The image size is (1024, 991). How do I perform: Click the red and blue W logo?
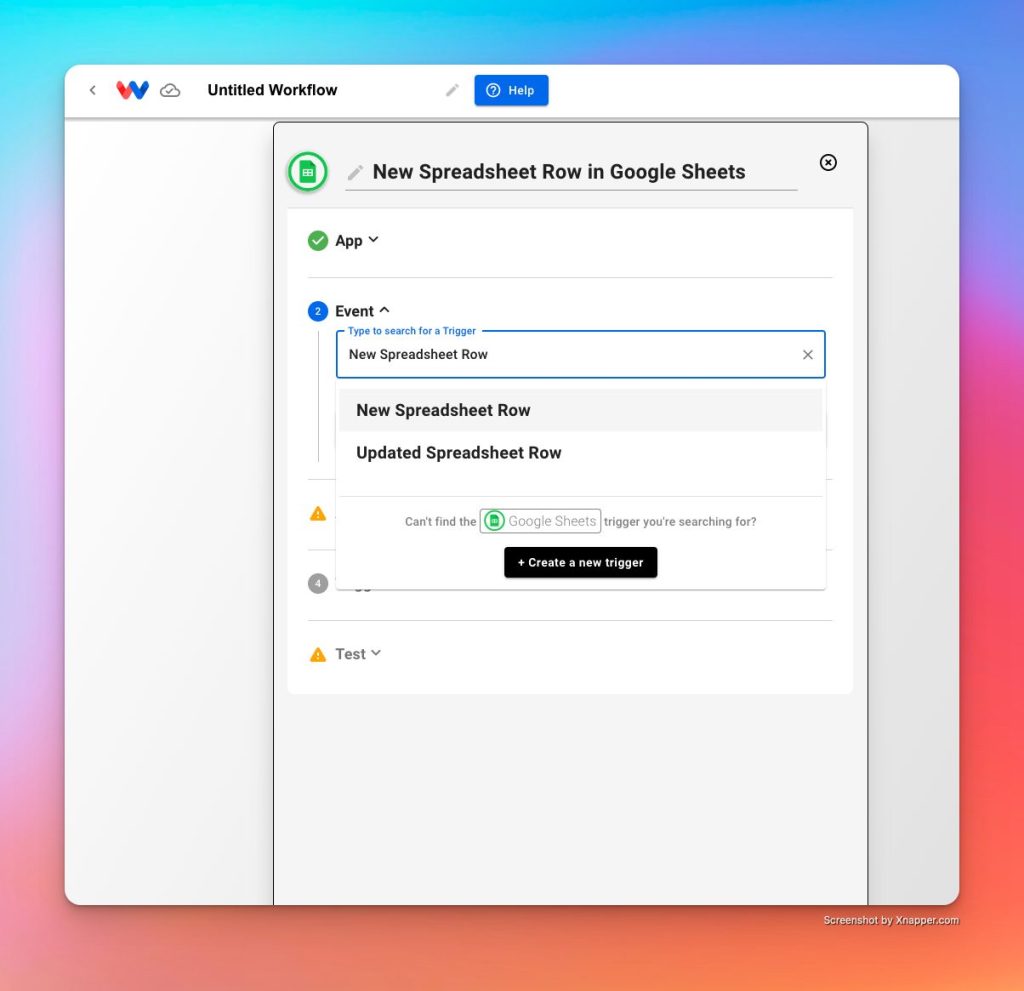133,90
